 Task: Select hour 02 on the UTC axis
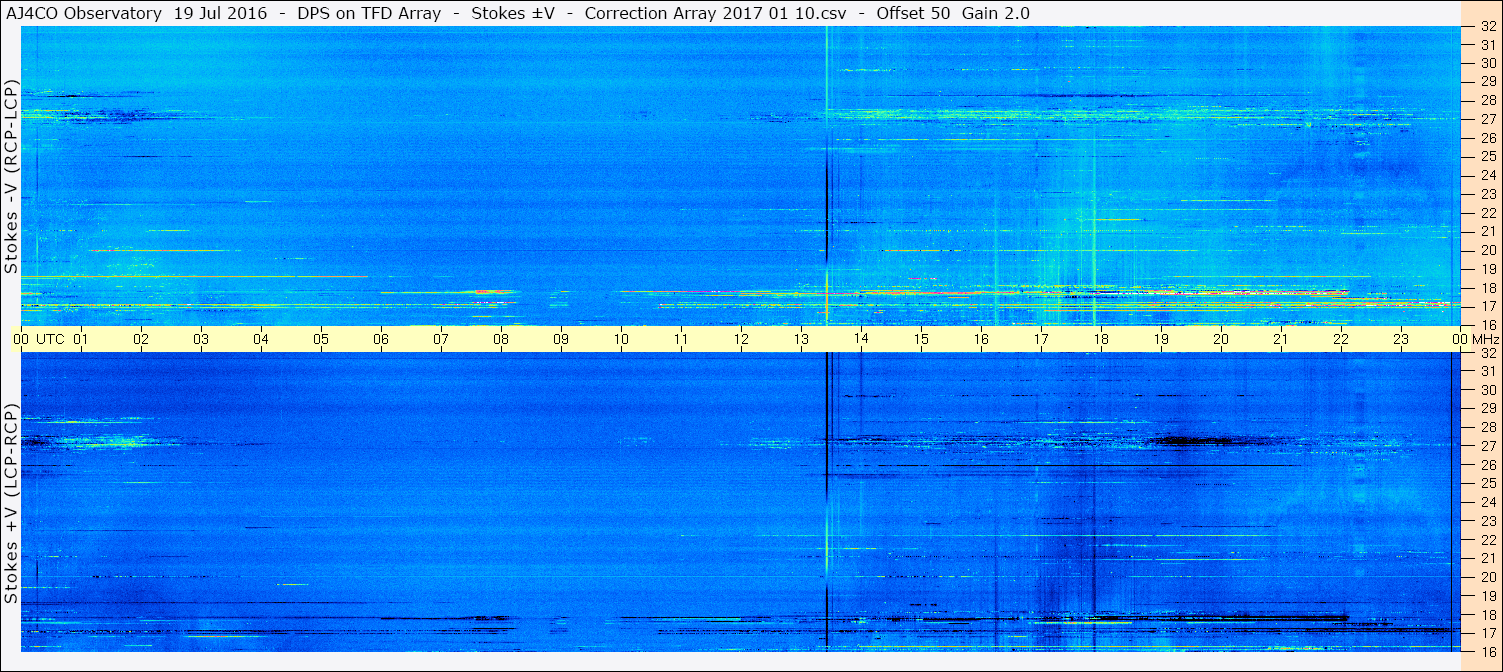tap(141, 339)
